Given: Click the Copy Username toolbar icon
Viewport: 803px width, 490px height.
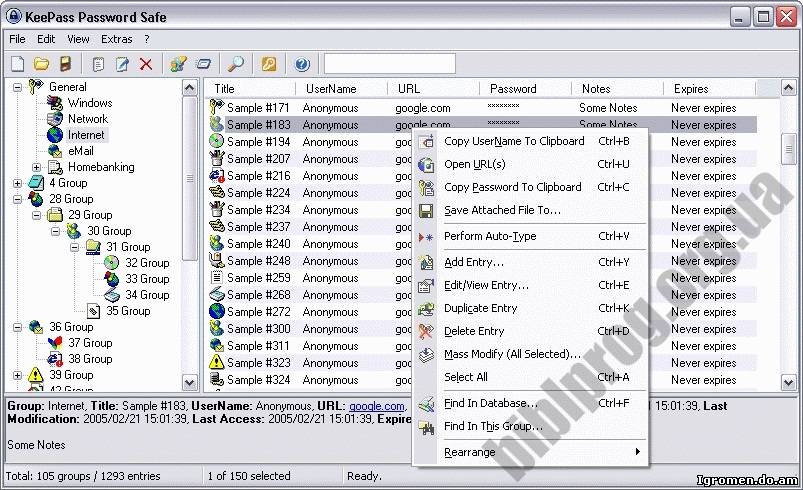Looking at the screenshot, I should tap(178, 64).
